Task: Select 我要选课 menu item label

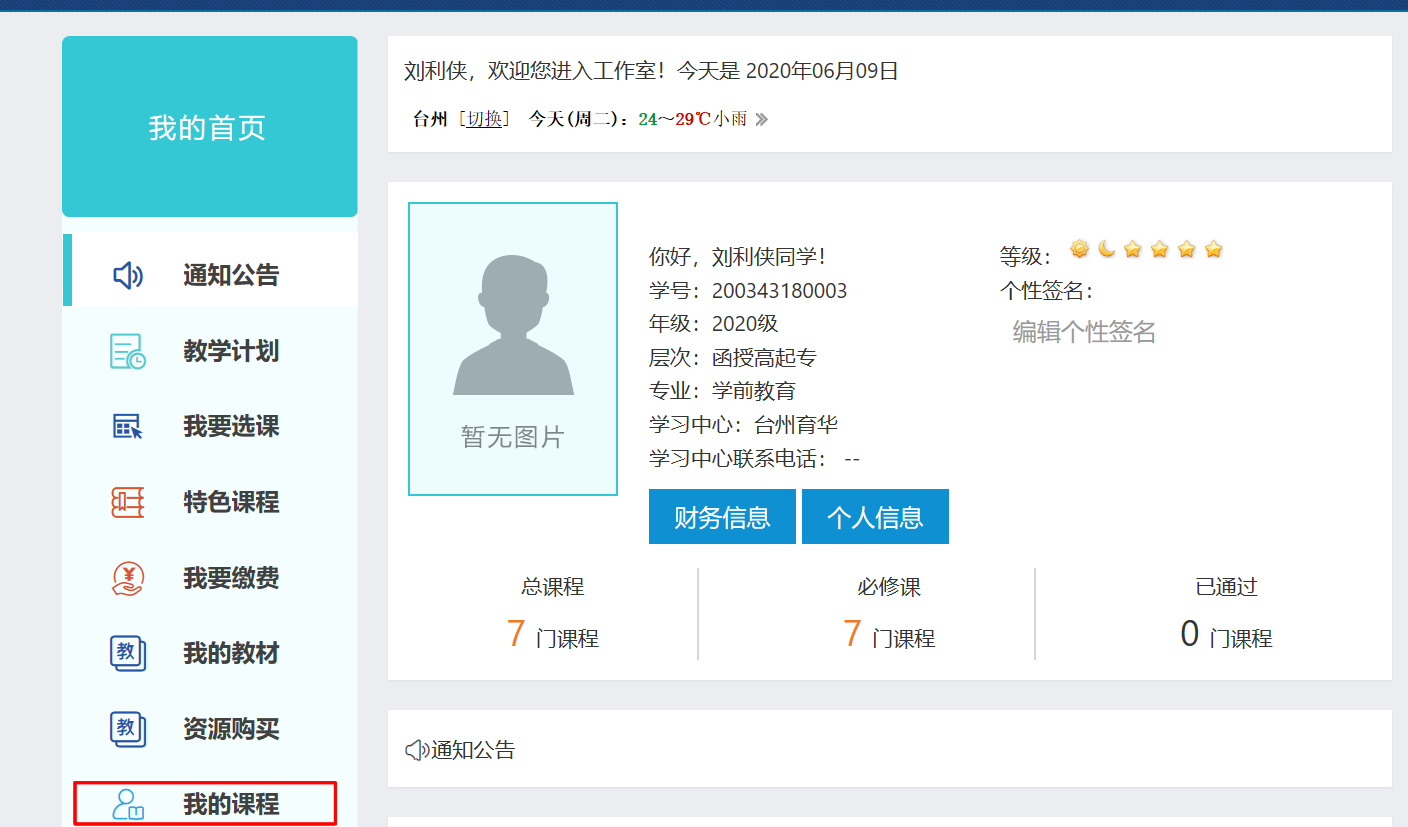Action: click(231, 427)
